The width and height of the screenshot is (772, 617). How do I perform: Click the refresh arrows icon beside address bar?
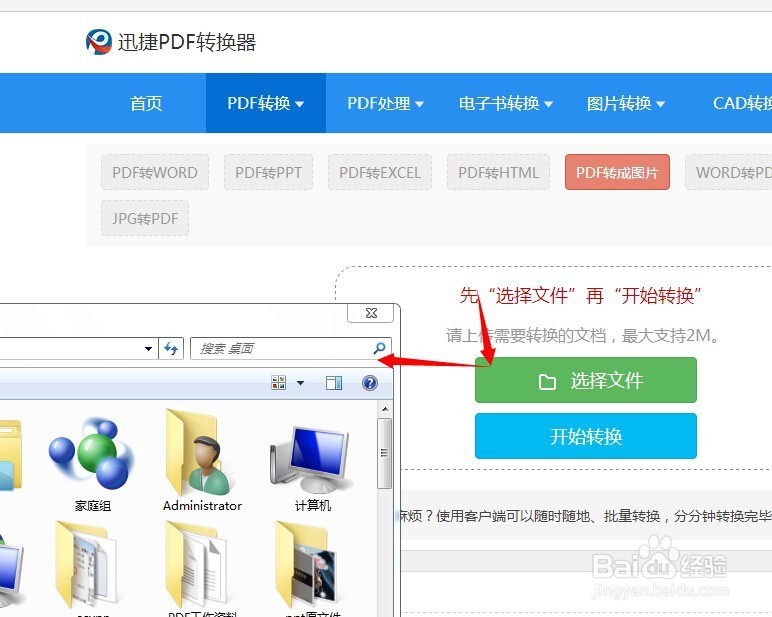click(x=171, y=349)
